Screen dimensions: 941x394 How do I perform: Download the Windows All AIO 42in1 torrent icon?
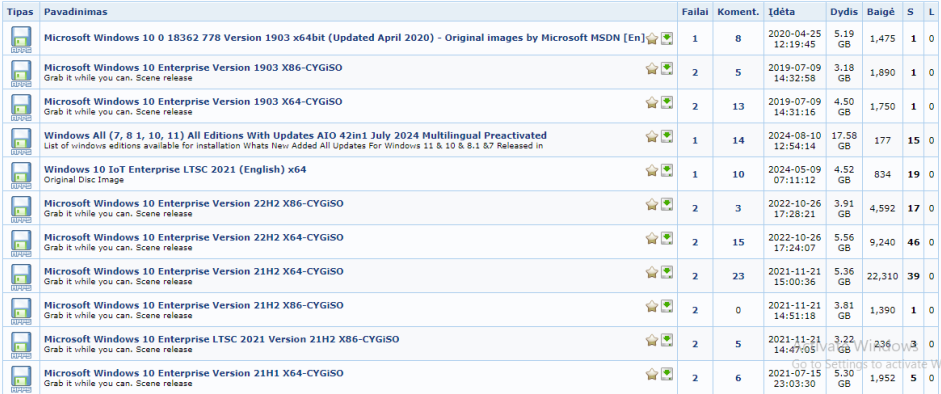tap(667, 136)
